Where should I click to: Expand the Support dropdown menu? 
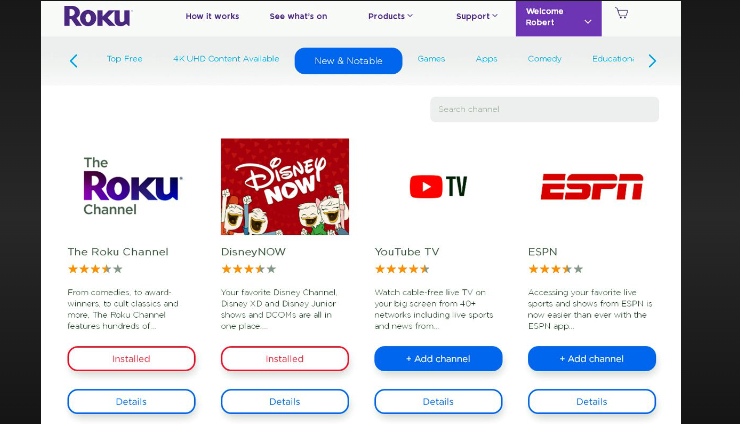[477, 17]
